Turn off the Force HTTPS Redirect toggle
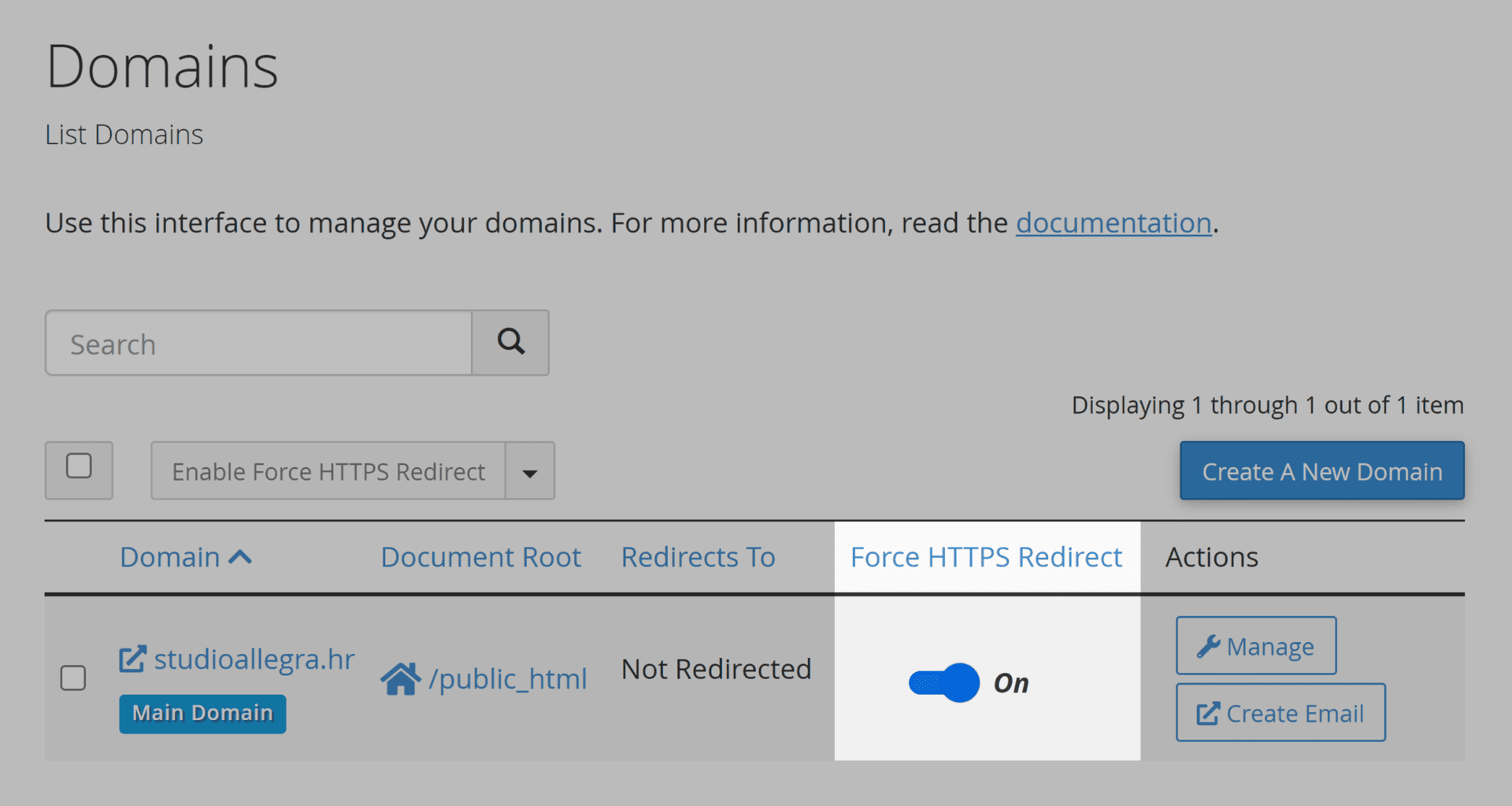This screenshot has width=1512, height=806. click(943, 682)
